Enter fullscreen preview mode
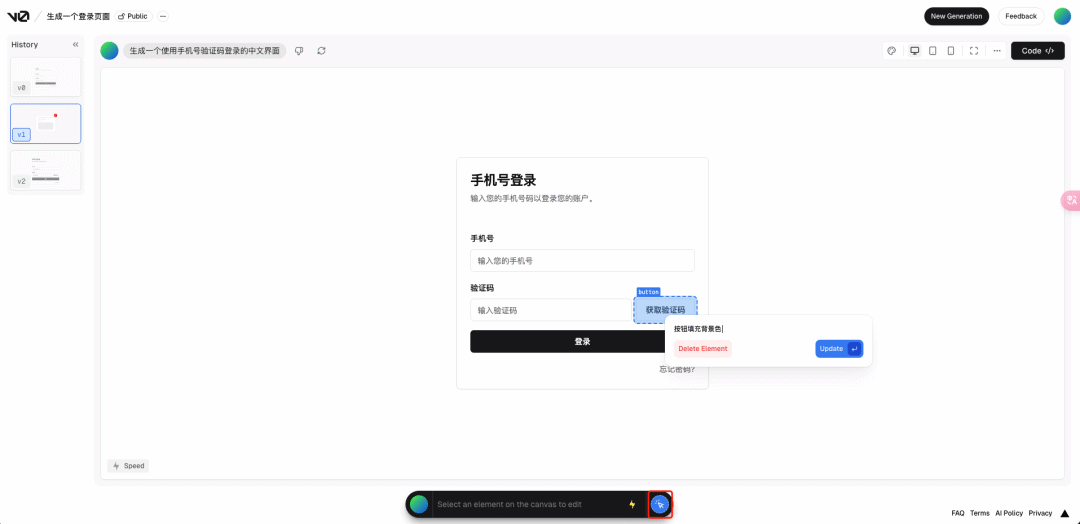Image resolution: width=1080 pixels, height=524 pixels. pos(974,51)
